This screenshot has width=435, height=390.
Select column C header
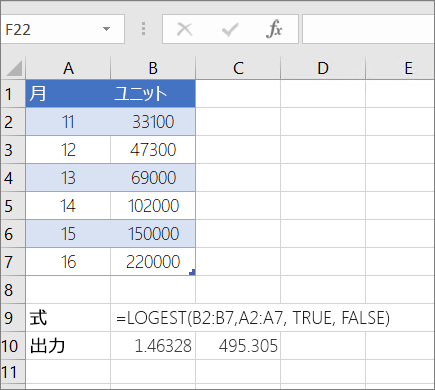(238, 68)
